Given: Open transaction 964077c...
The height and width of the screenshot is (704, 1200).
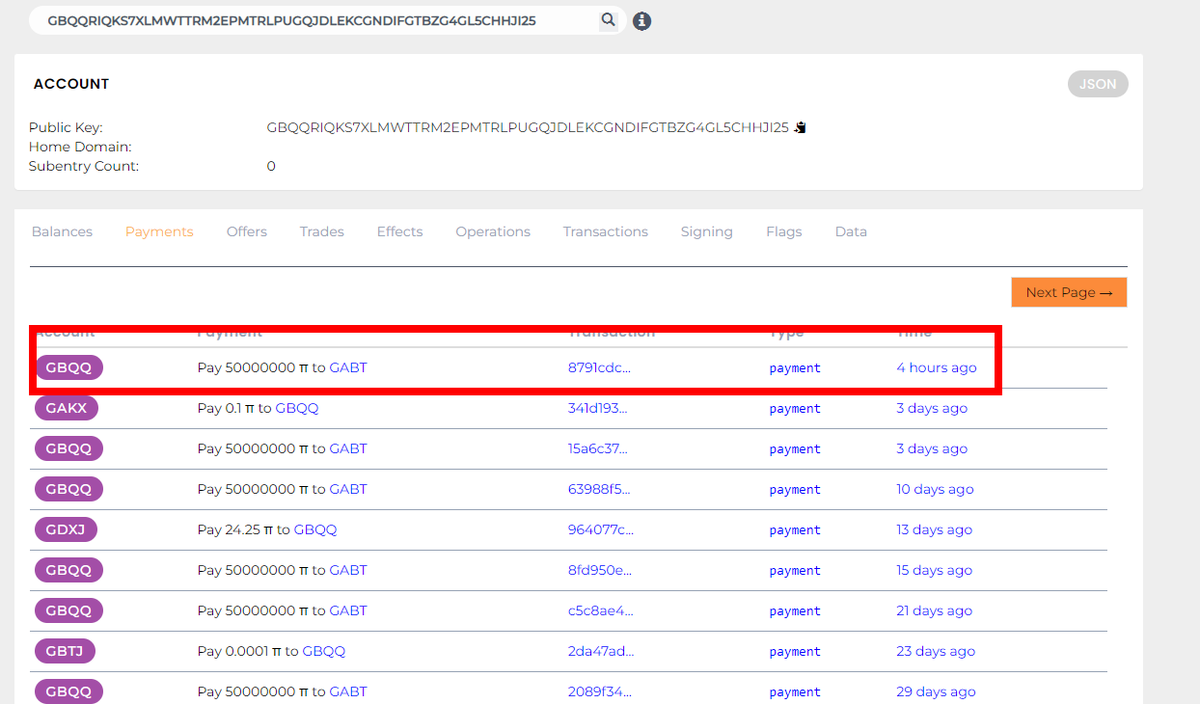Looking at the screenshot, I should pos(600,530).
